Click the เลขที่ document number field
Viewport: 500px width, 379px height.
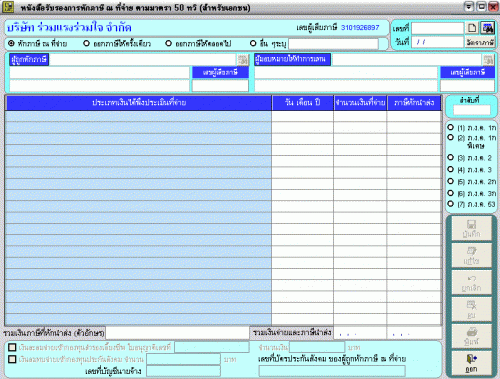coord(438,28)
